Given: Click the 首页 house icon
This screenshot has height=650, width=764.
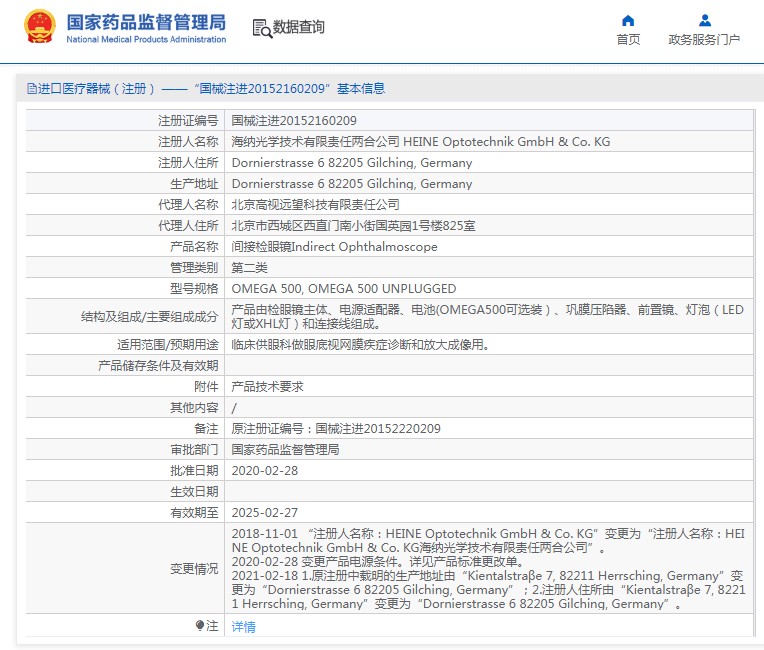Looking at the screenshot, I should [628, 20].
